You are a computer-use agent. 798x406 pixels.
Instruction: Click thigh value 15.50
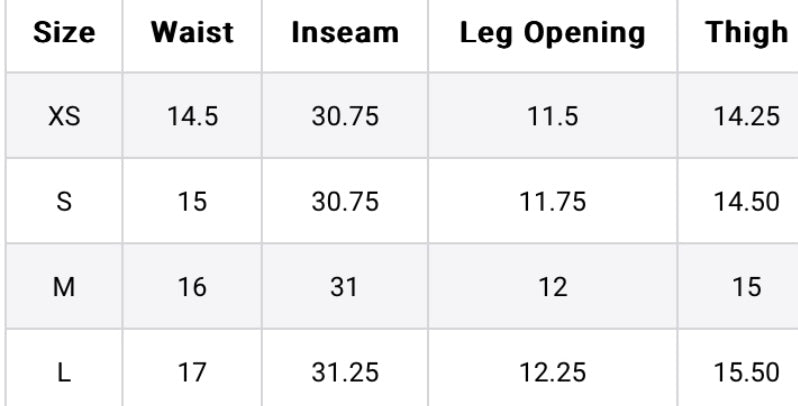746,373
